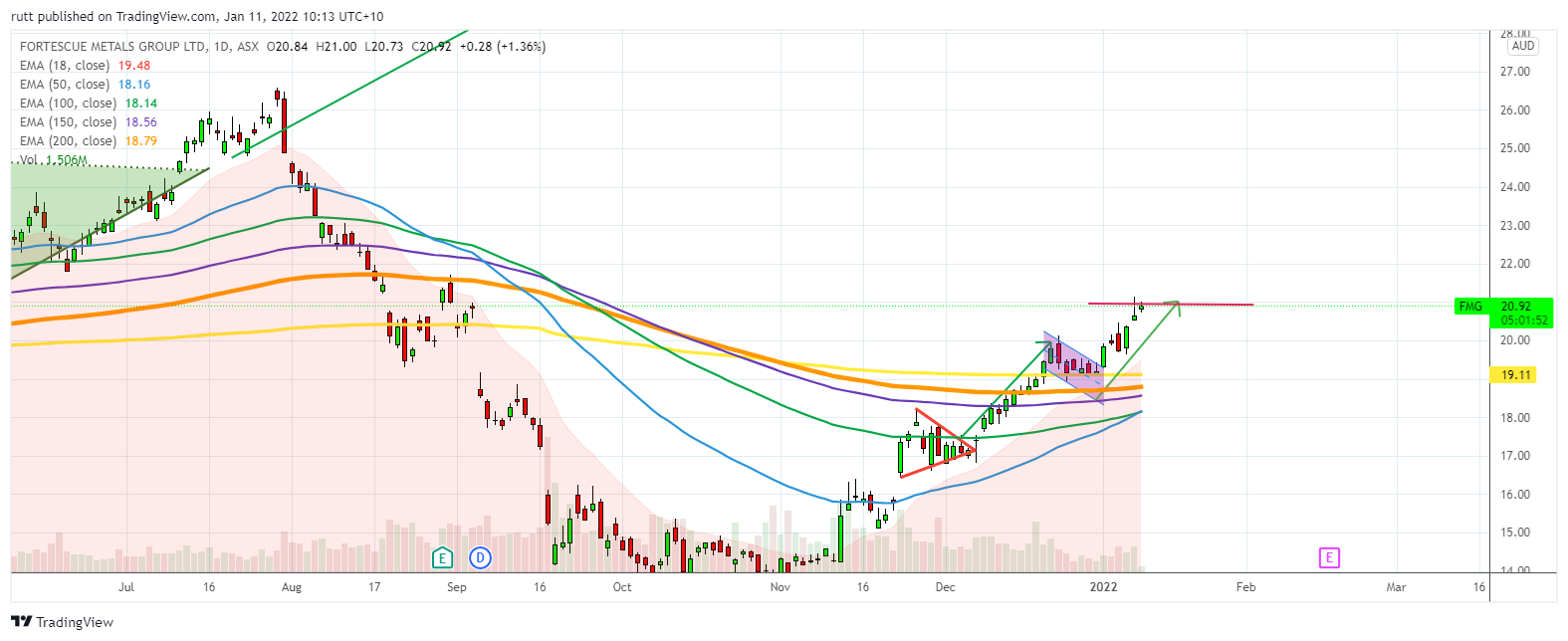Image resolution: width=1568 pixels, height=641 pixels.
Task: Click the 18.00 price axis label
Action: (1515, 418)
